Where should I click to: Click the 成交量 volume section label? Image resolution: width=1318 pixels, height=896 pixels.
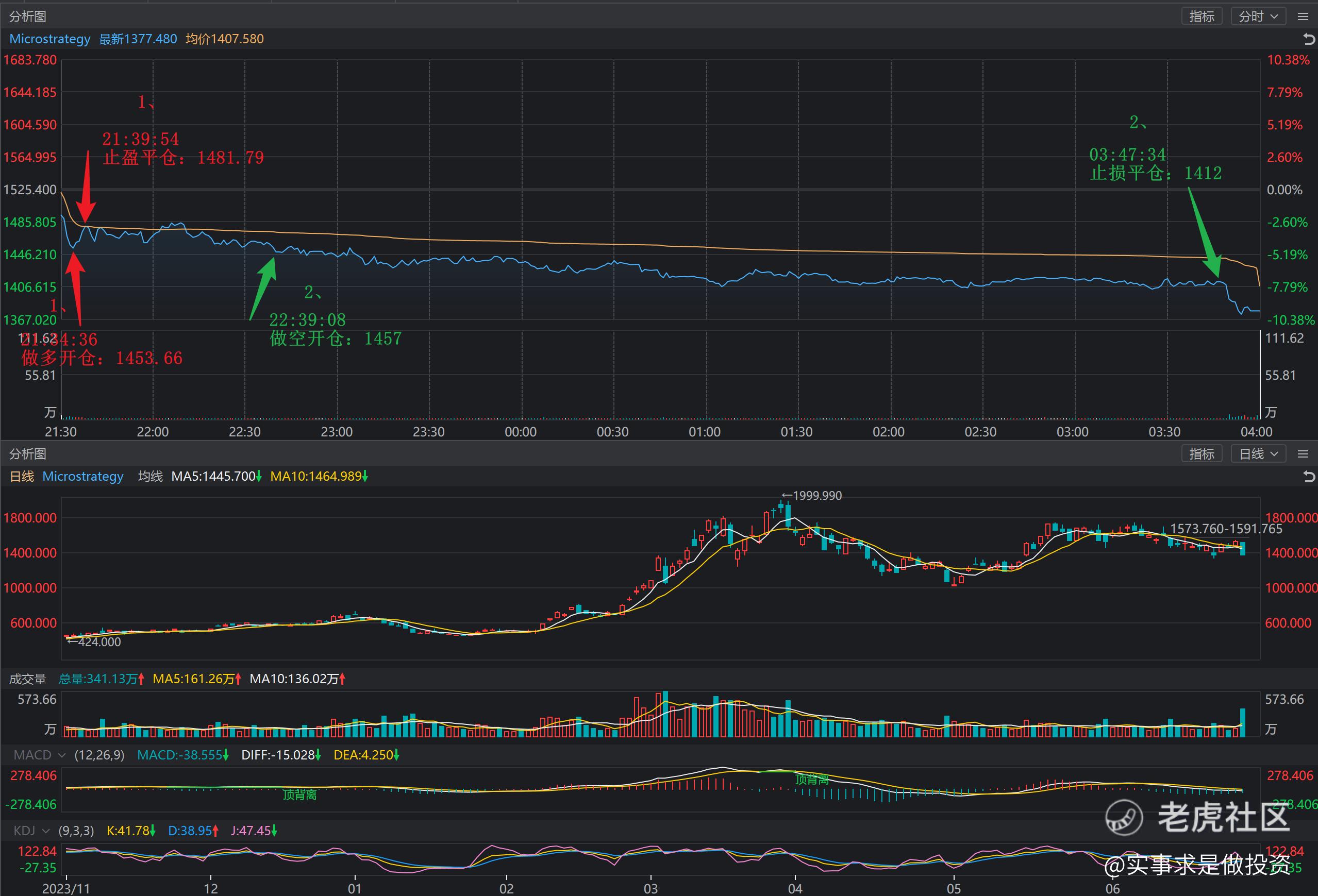pos(27,679)
